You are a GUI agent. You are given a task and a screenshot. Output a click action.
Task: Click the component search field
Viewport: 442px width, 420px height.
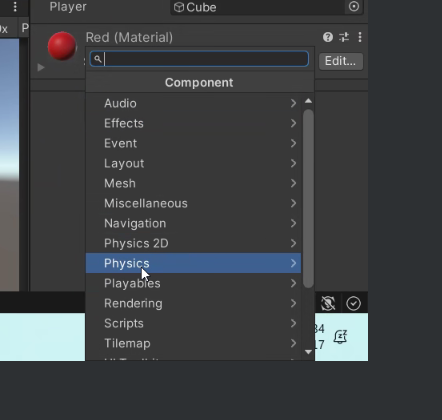click(x=199, y=59)
